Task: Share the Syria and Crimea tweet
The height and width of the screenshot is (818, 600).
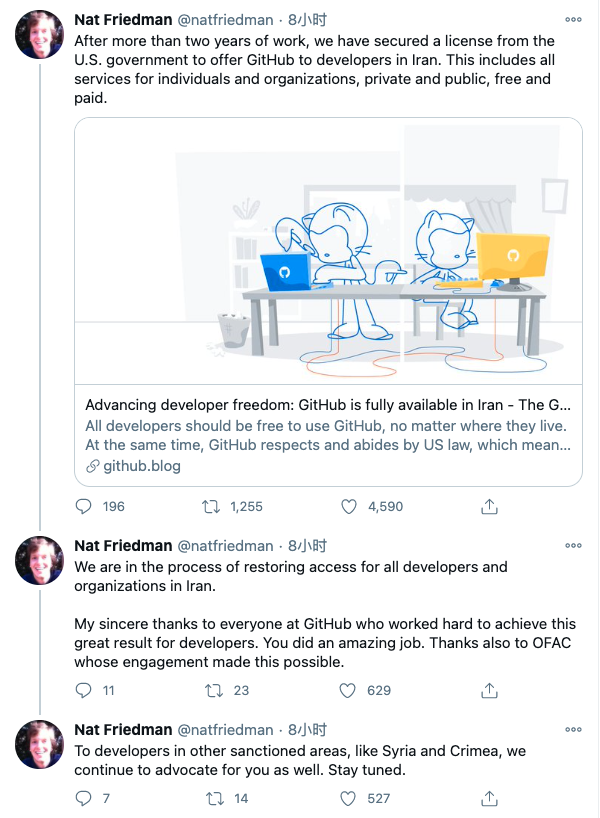Action: (489, 798)
